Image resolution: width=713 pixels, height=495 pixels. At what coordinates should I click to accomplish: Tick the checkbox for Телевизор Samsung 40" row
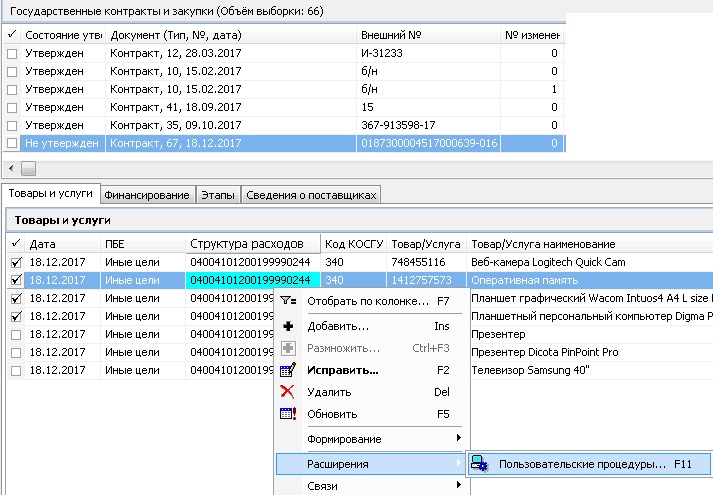point(15,370)
